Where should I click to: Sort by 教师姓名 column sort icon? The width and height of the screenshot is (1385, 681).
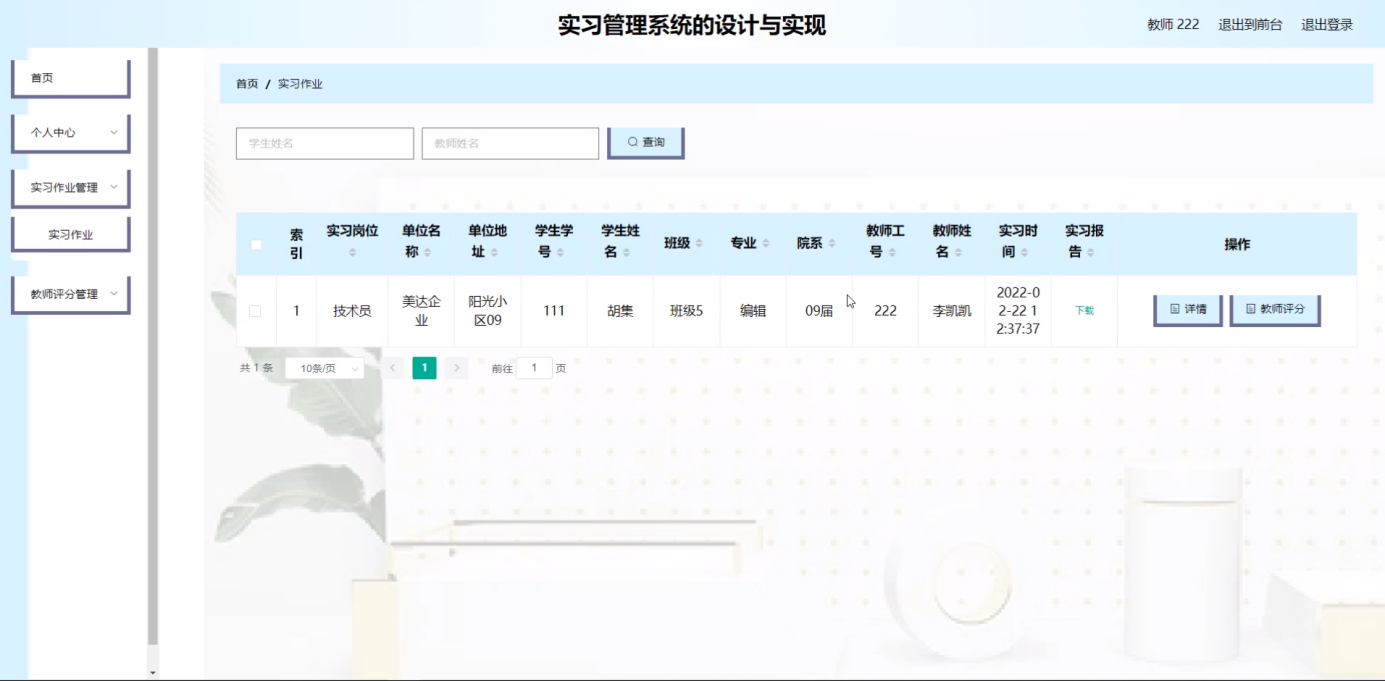(x=958, y=253)
